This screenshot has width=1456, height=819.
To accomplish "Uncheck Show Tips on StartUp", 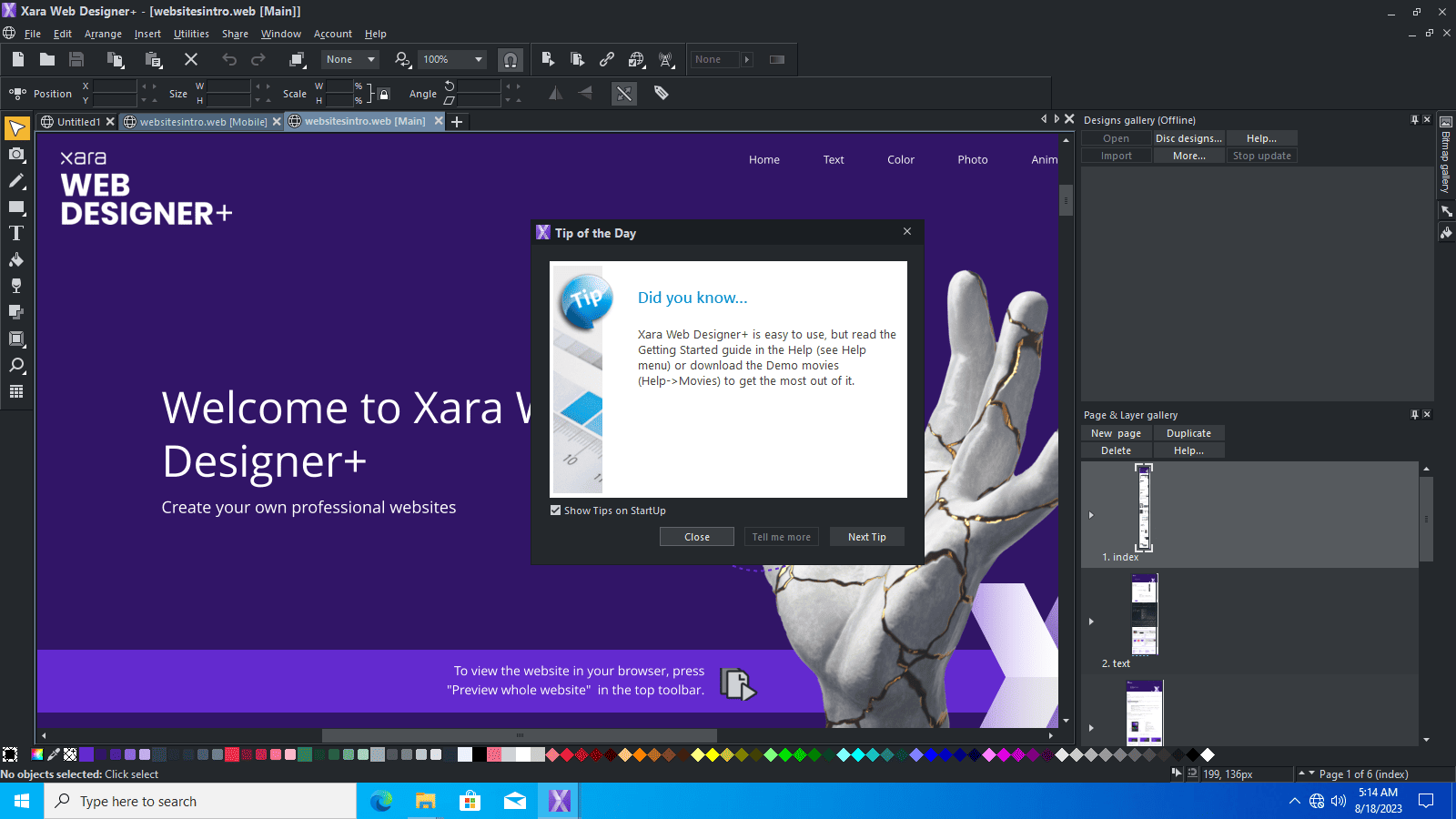I will 556,511.
